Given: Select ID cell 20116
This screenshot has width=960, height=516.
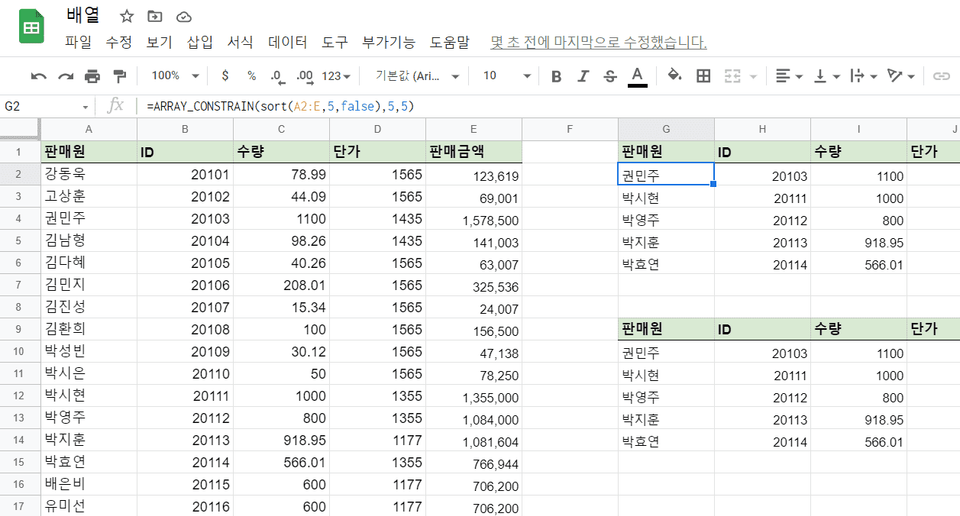Looking at the screenshot, I should [x=185, y=506].
